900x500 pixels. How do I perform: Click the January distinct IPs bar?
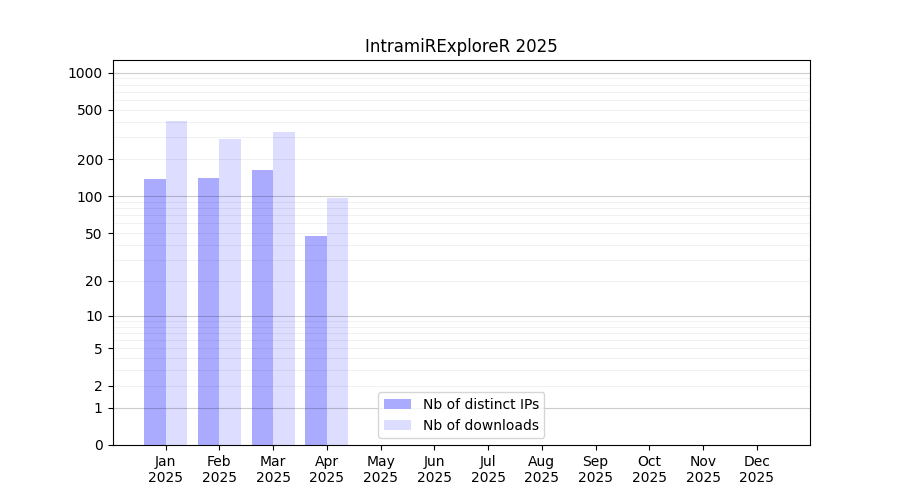[x=155, y=312]
